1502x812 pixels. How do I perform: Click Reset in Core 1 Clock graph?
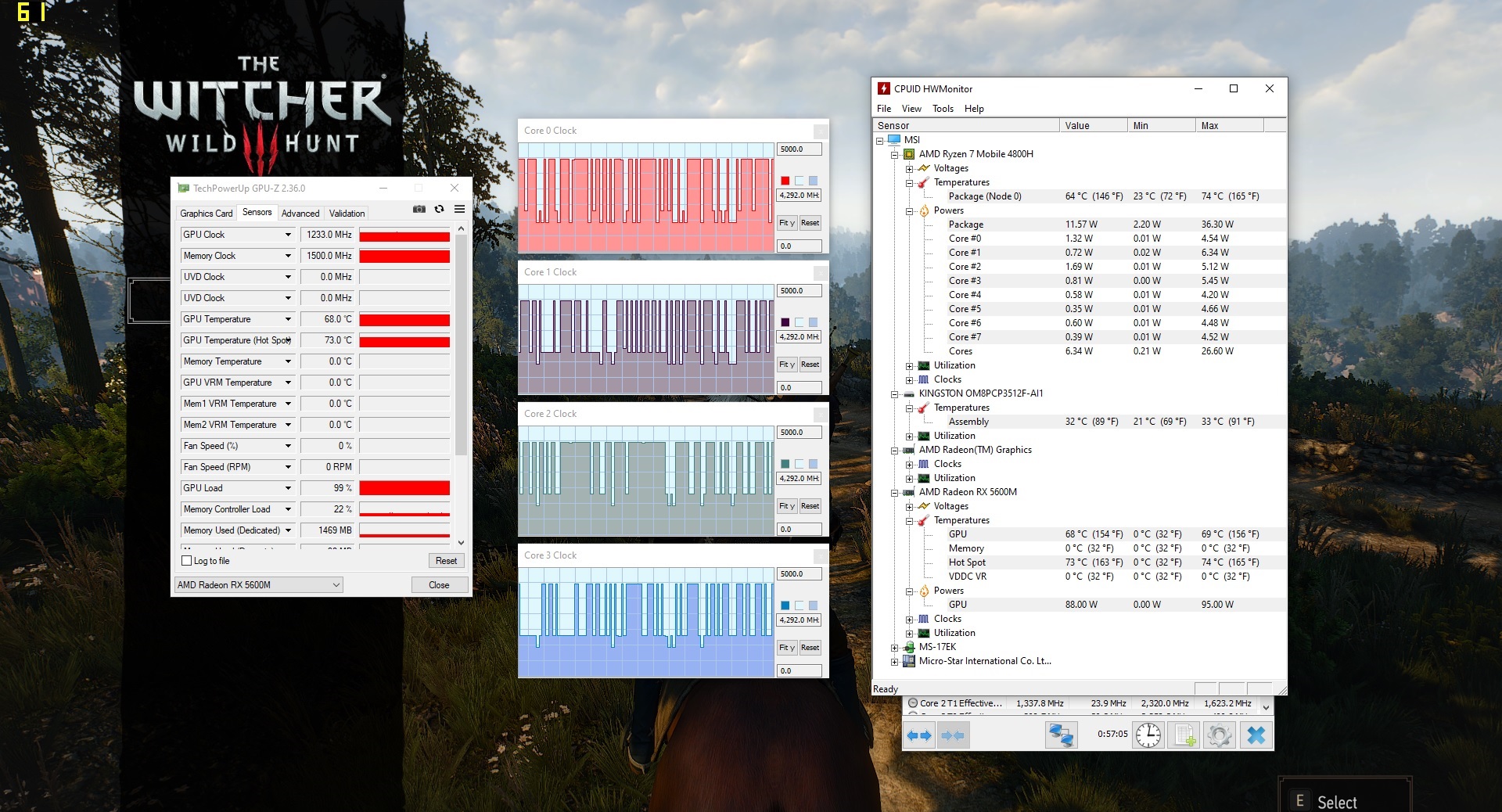(810, 365)
